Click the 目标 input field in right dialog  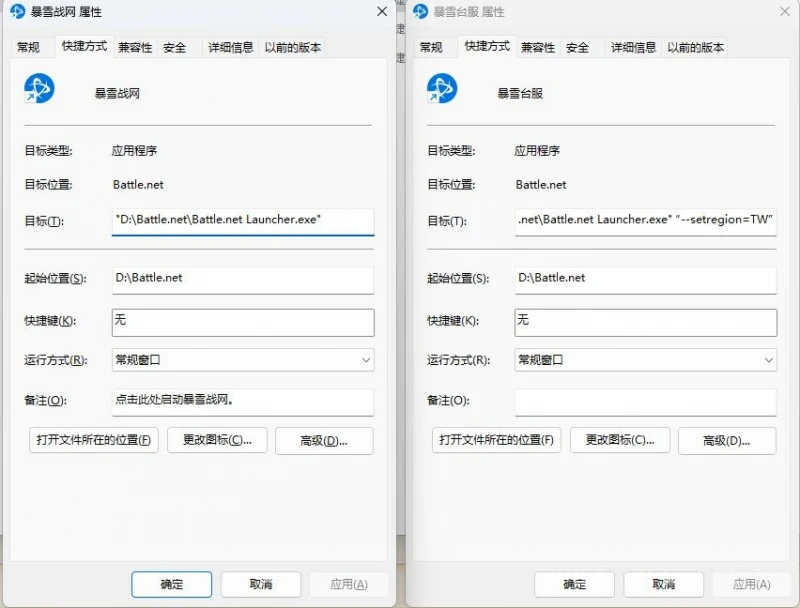coord(646,222)
